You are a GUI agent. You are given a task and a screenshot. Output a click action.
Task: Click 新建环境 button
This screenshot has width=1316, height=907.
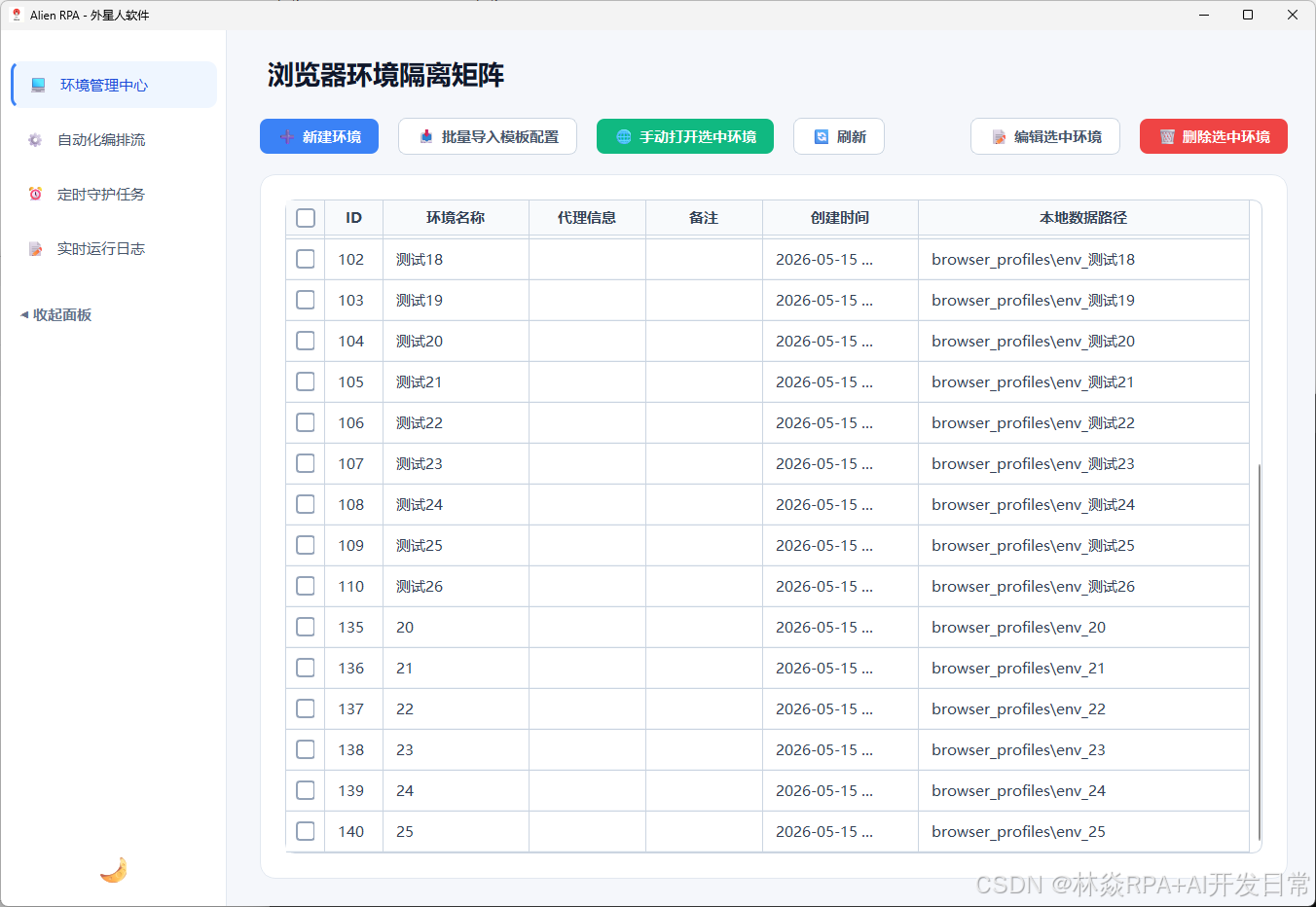coord(319,136)
